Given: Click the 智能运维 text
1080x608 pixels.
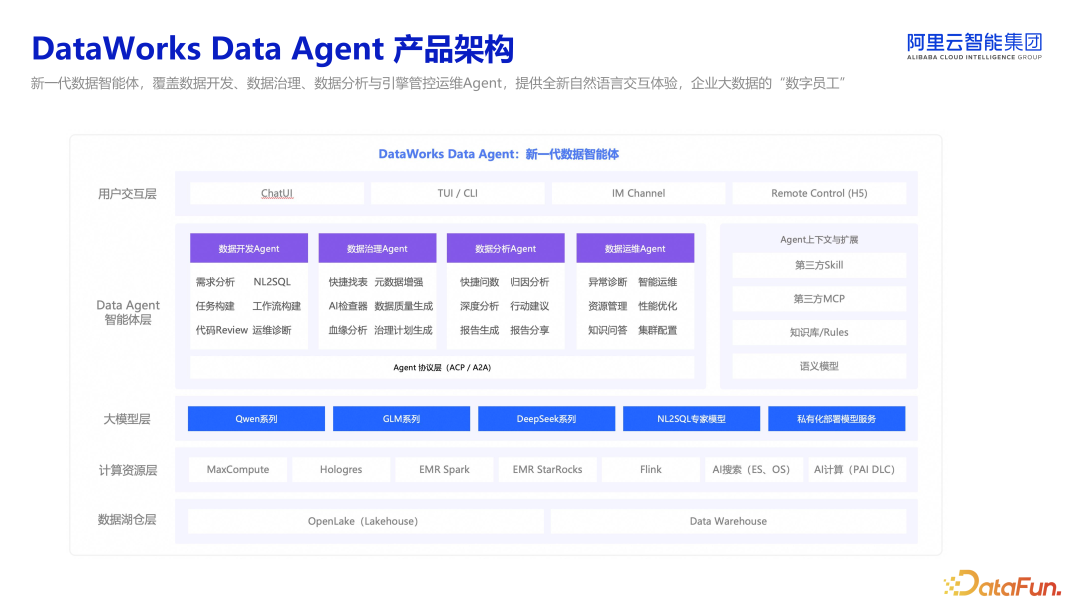Looking at the screenshot, I should point(658,282).
